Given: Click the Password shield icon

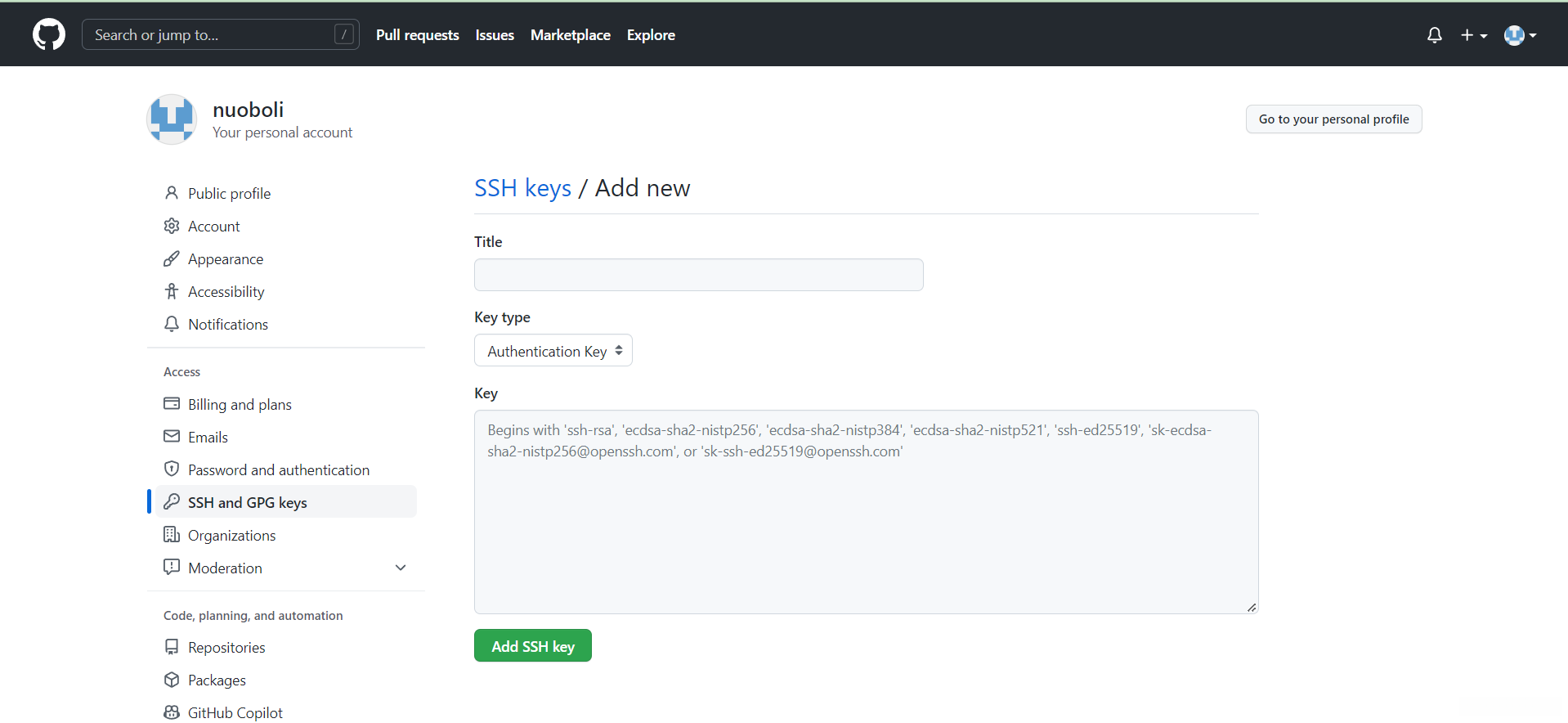Looking at the screenshot, I should [172, 469].
